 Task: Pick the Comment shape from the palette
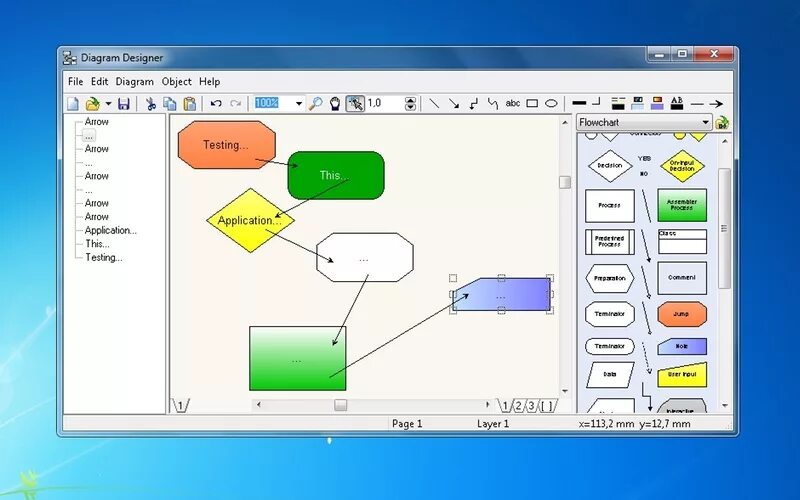[682, 278]
